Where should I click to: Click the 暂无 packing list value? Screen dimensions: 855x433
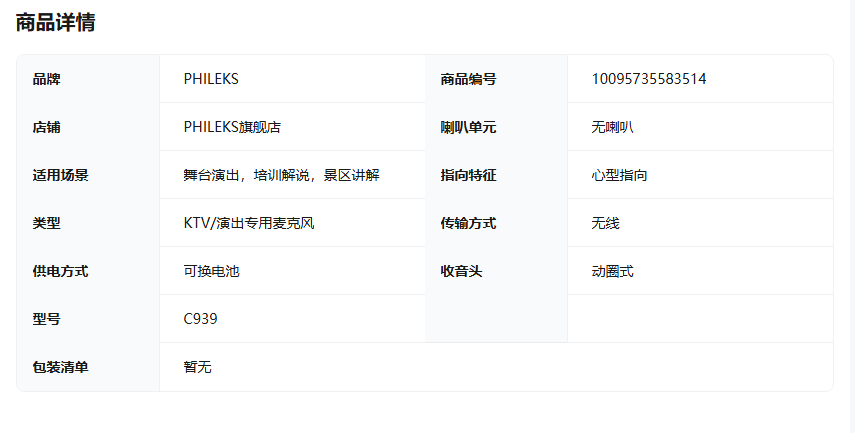point(197,367)
